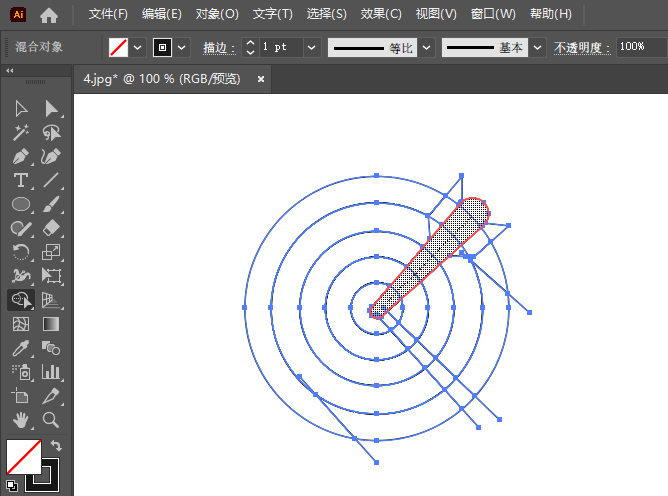Select the Column Graph tool
The image size is (668, 496).
click(51, 372)
